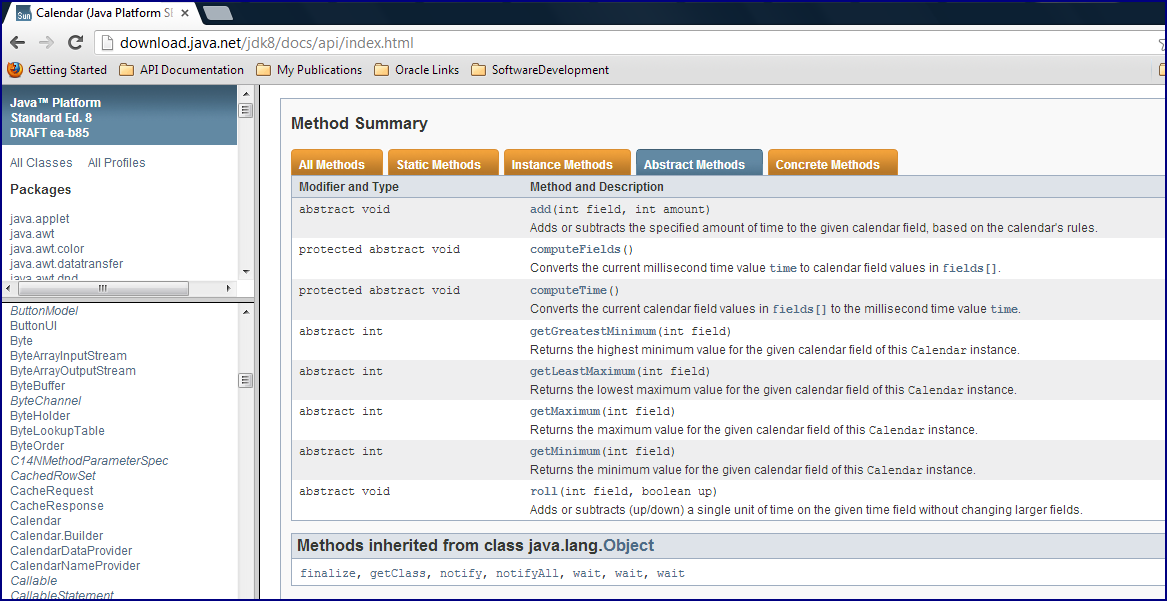Open the java.applet package
1167x601 pixels.
[39, 219]
